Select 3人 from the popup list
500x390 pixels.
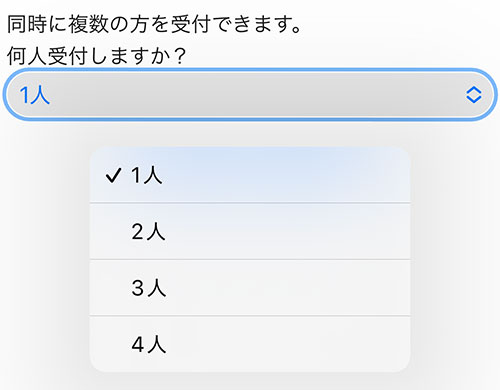250,288
